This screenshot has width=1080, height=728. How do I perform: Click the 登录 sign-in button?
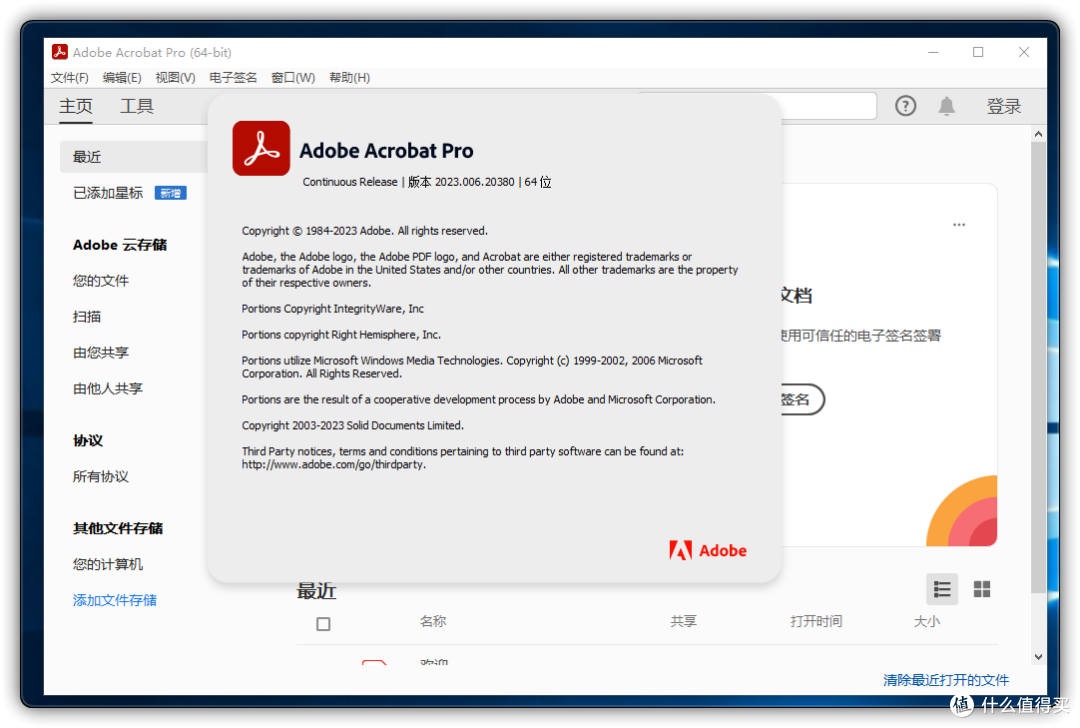(1004, 107)
